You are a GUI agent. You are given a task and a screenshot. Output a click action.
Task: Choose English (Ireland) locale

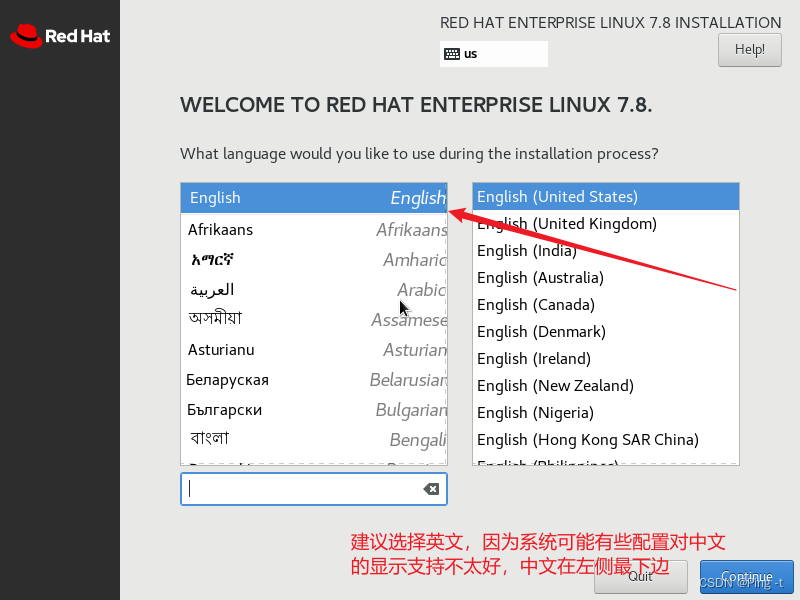[x=606, y=359]
